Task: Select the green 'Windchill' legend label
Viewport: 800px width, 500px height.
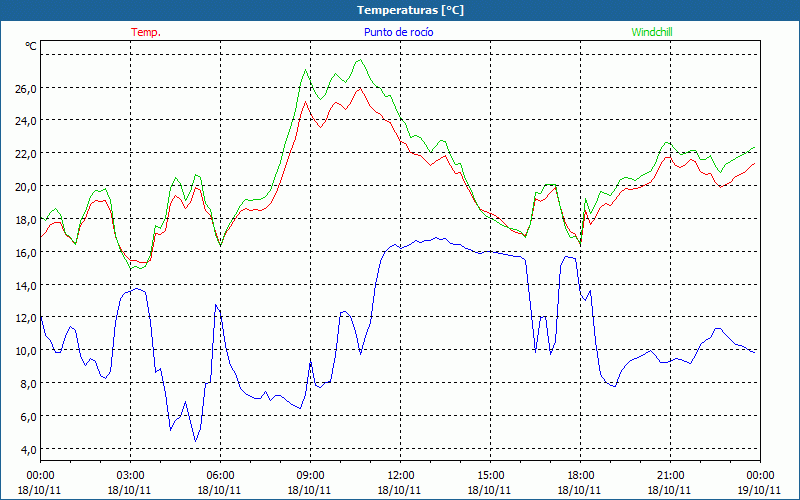Action: [652, 32]
